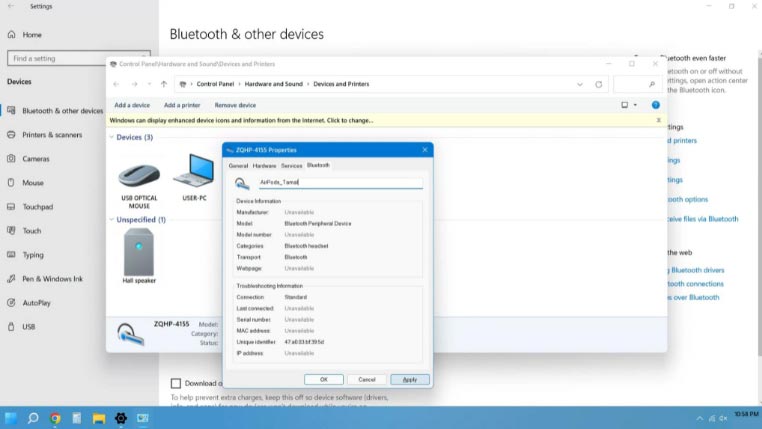Dismiss the yellow information bar
Viewport: 762px width, 429px height.
click(658, 120)
